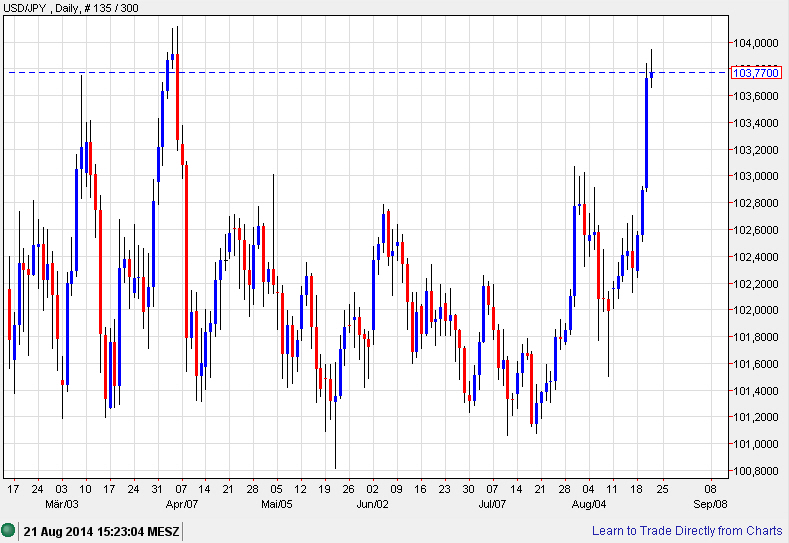The image size is (789, 543).
Task: Click the 103,4000 price axis label
Action: tap(755, 123)
